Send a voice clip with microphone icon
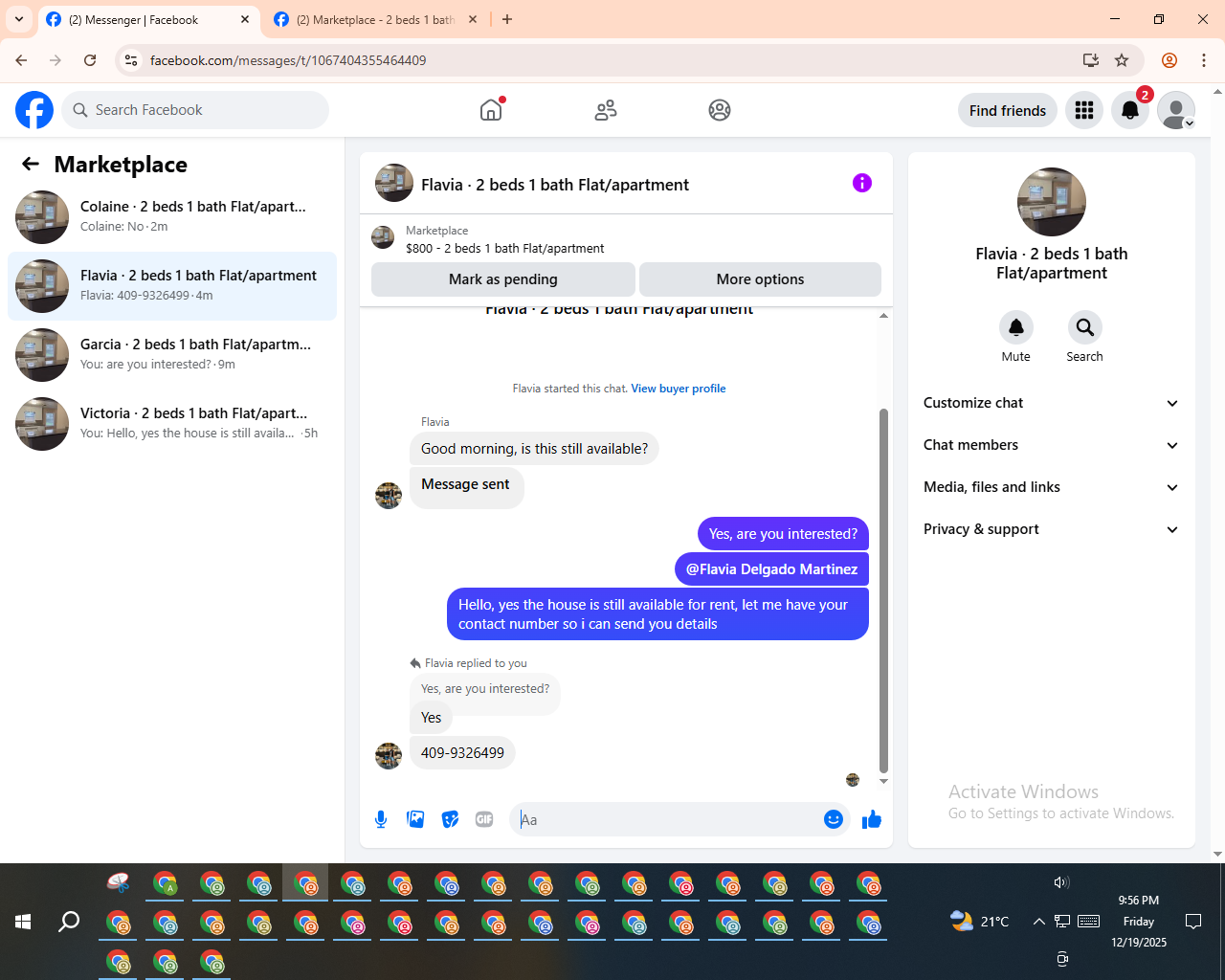The image size is (1225, 980). tap(381, 819)
